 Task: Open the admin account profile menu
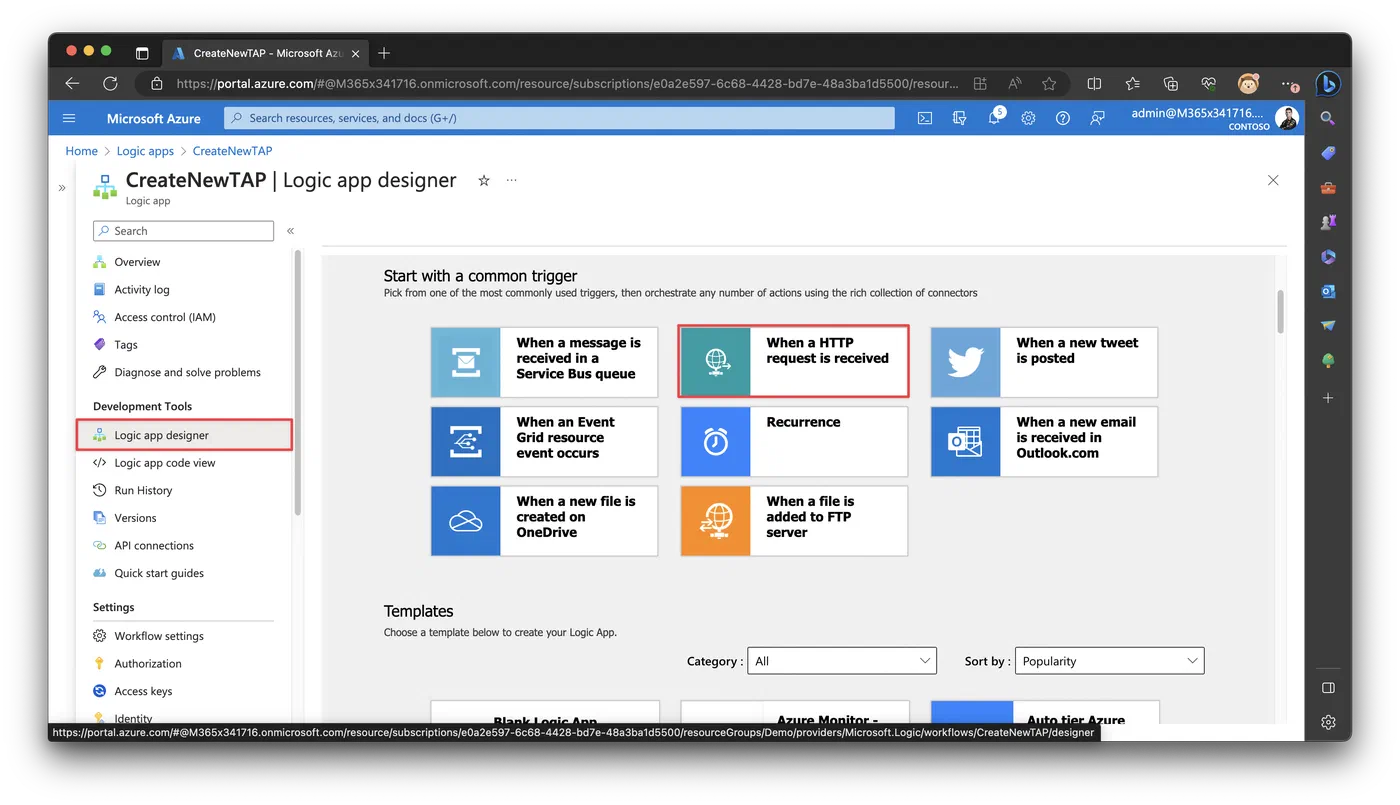pos(1215,118)
